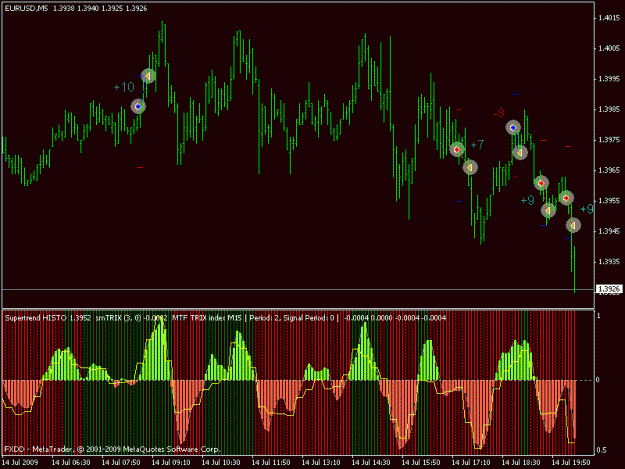Click yellow arrow exit marker under the -8 trade's blue diamond
Viewport: 625px width, 469px height.
(520, 152)
